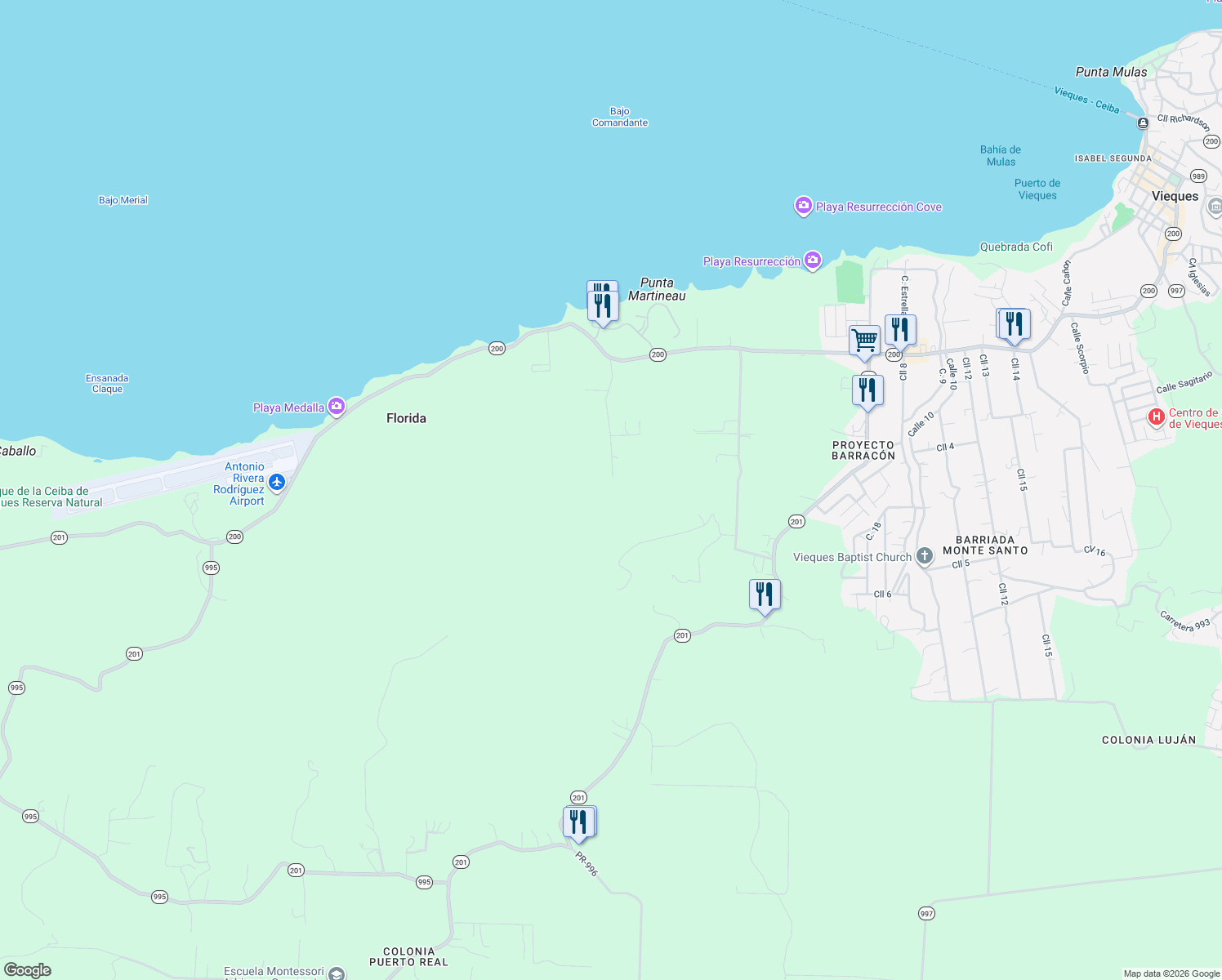Click the Florida place name
The height and width of the screenshot is (980, 1222).
(x=406, y=417)
